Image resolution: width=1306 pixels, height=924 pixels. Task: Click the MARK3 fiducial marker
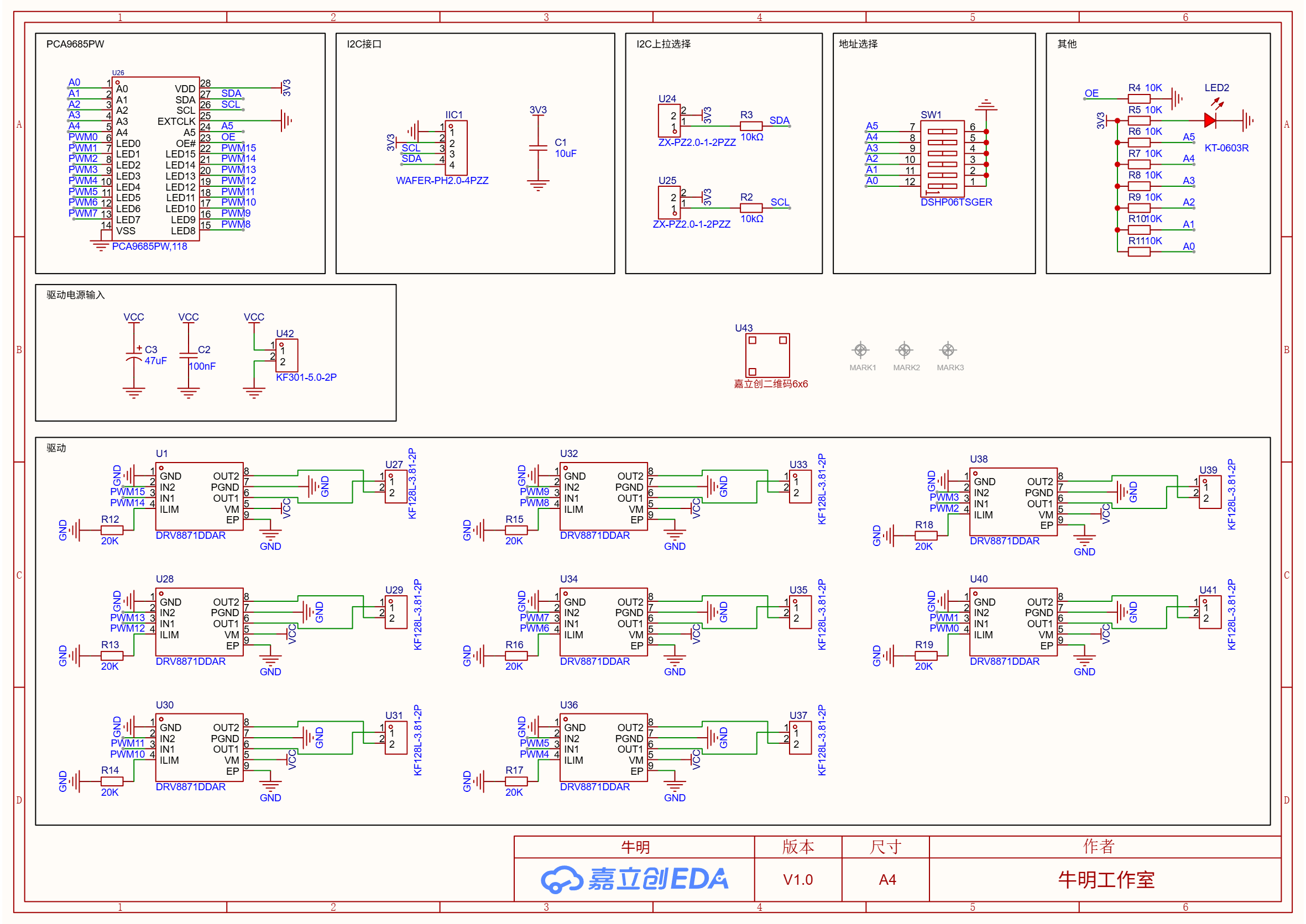pyautogui.click(x=948, y=349)
